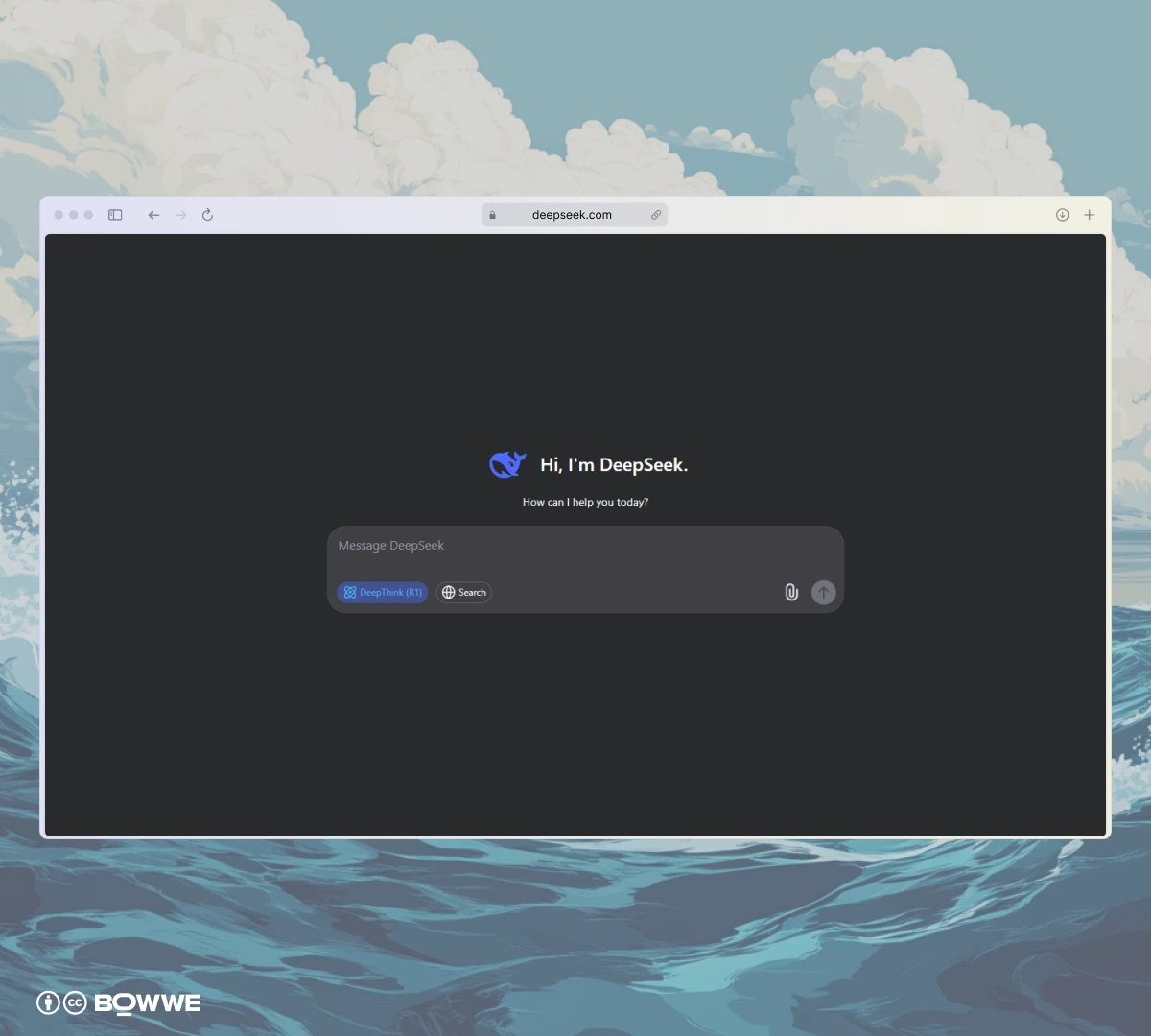Click the send message arrow button
Viewport: 1151px width, 1036px height.
coord(824,592)
